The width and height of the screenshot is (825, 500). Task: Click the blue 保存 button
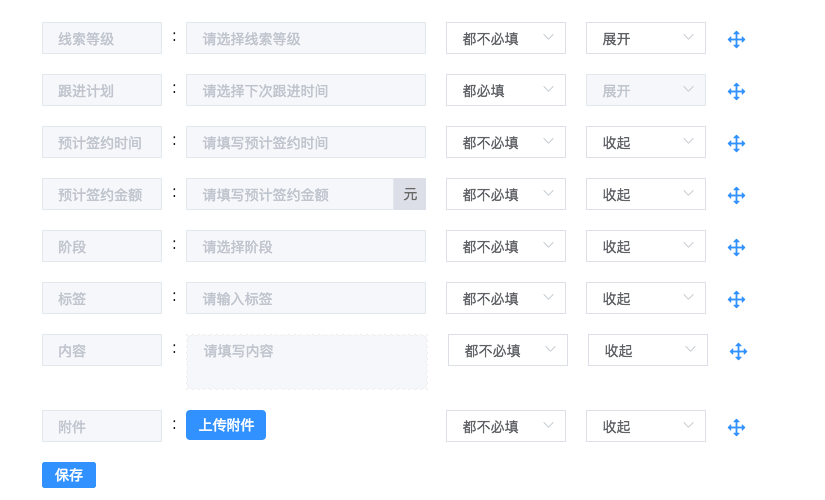(69, 475)
